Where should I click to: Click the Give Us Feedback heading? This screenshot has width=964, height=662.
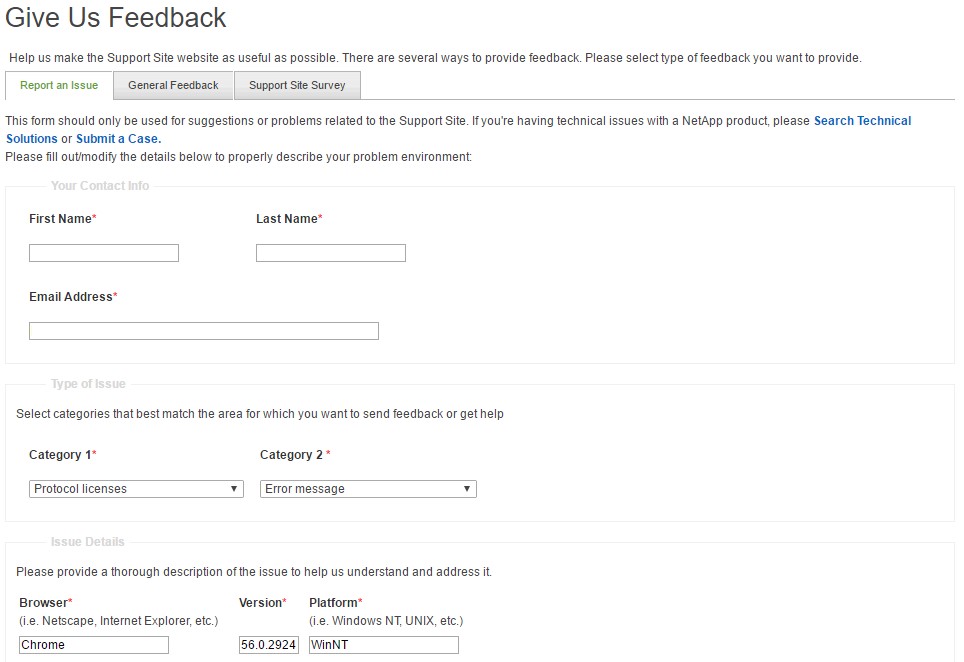pos(116,18)
